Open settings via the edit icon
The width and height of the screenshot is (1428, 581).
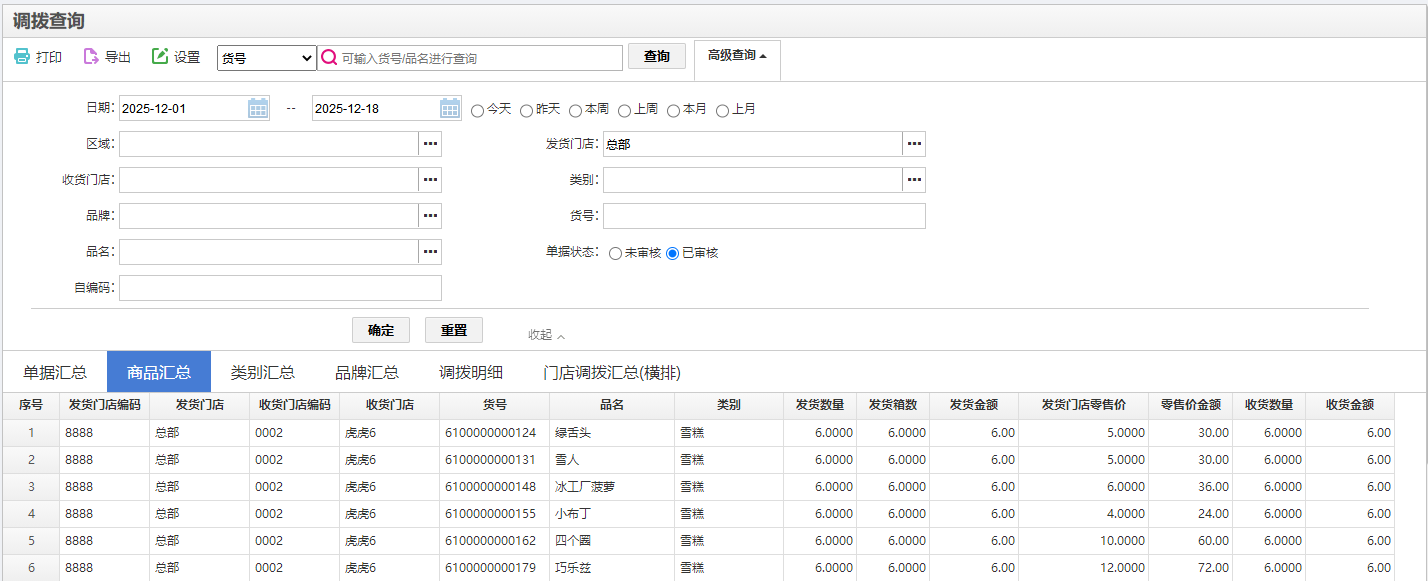[160, 57]
